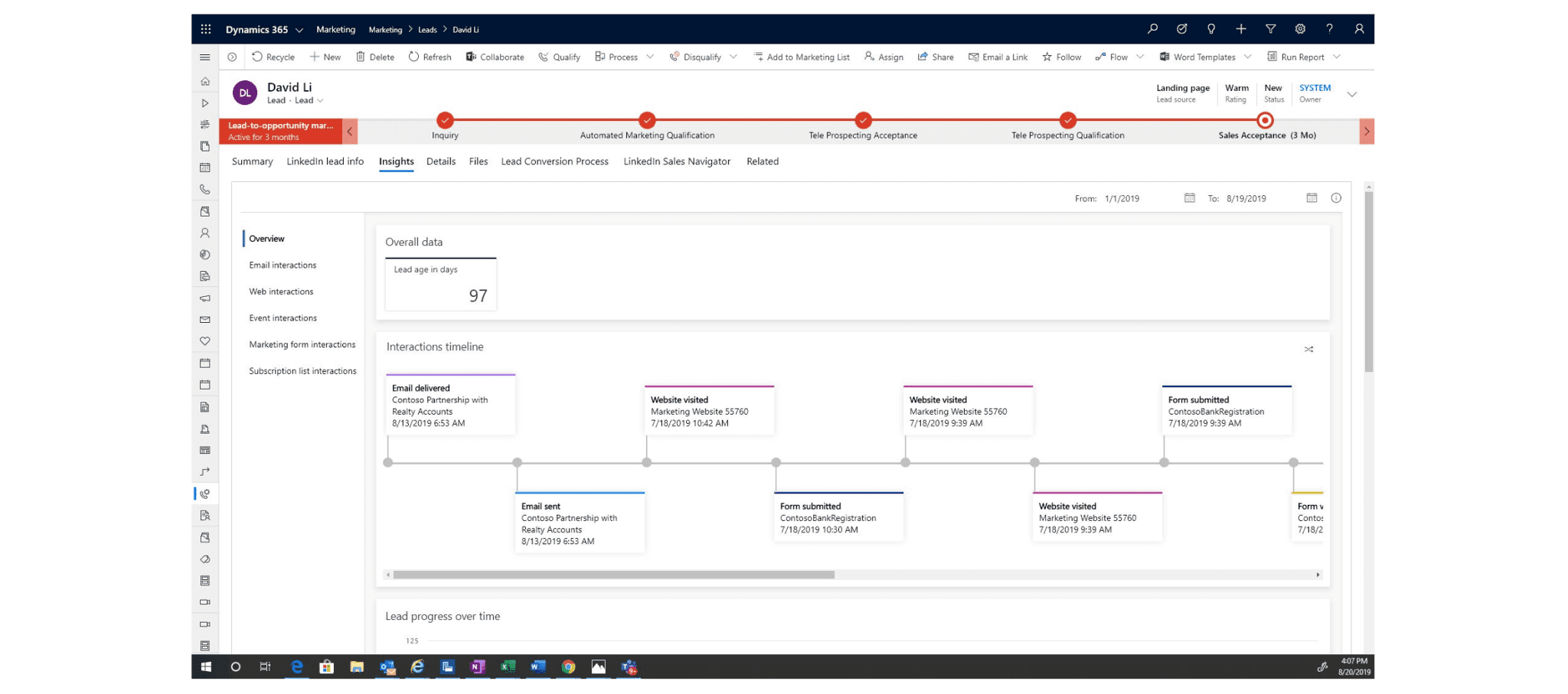Click the help question mark icon
This screenshot has height=694, width=1568.
click(1330, 29)
